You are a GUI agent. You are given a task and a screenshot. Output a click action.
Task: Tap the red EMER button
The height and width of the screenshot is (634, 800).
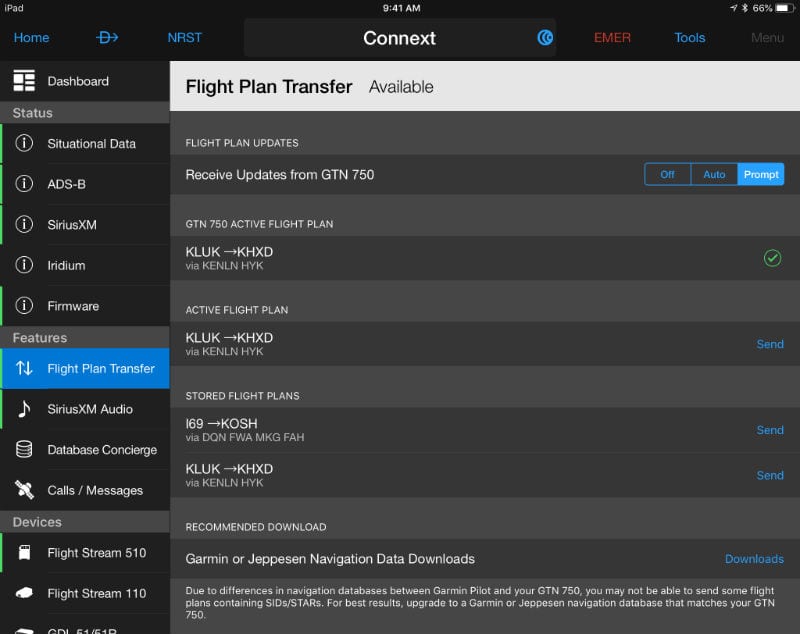point(612,37)
